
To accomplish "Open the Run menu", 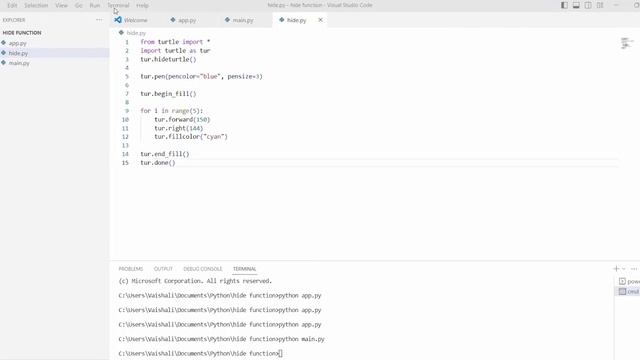I will click(95, 5).
